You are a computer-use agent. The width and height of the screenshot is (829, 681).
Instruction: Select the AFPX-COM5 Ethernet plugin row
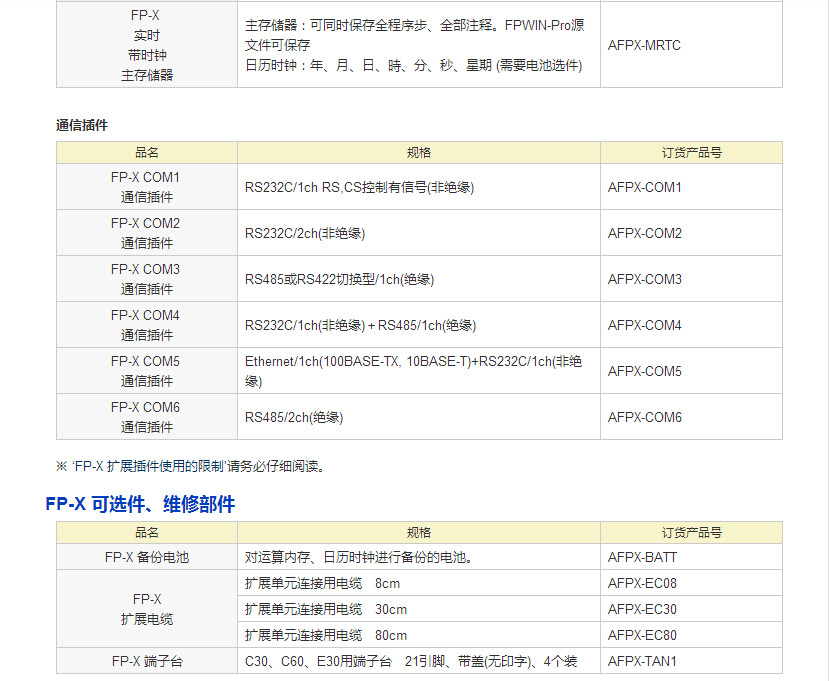tap(417, 370)
